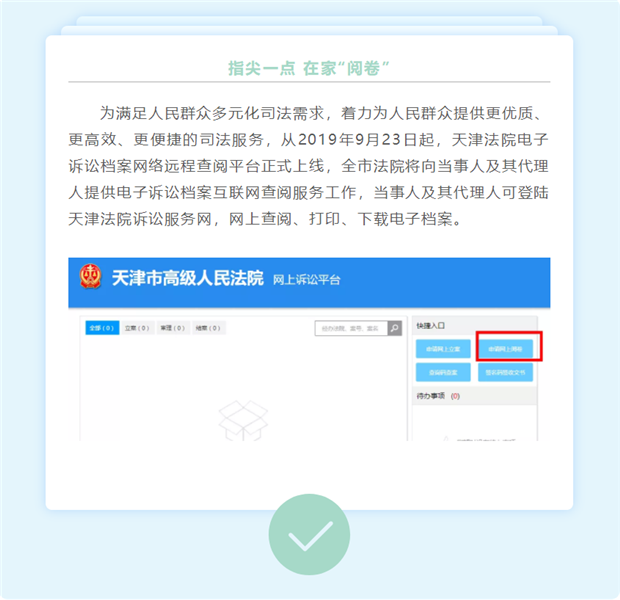Go to the 结案 (0) tab
The image size is (620, 600).
208,328
